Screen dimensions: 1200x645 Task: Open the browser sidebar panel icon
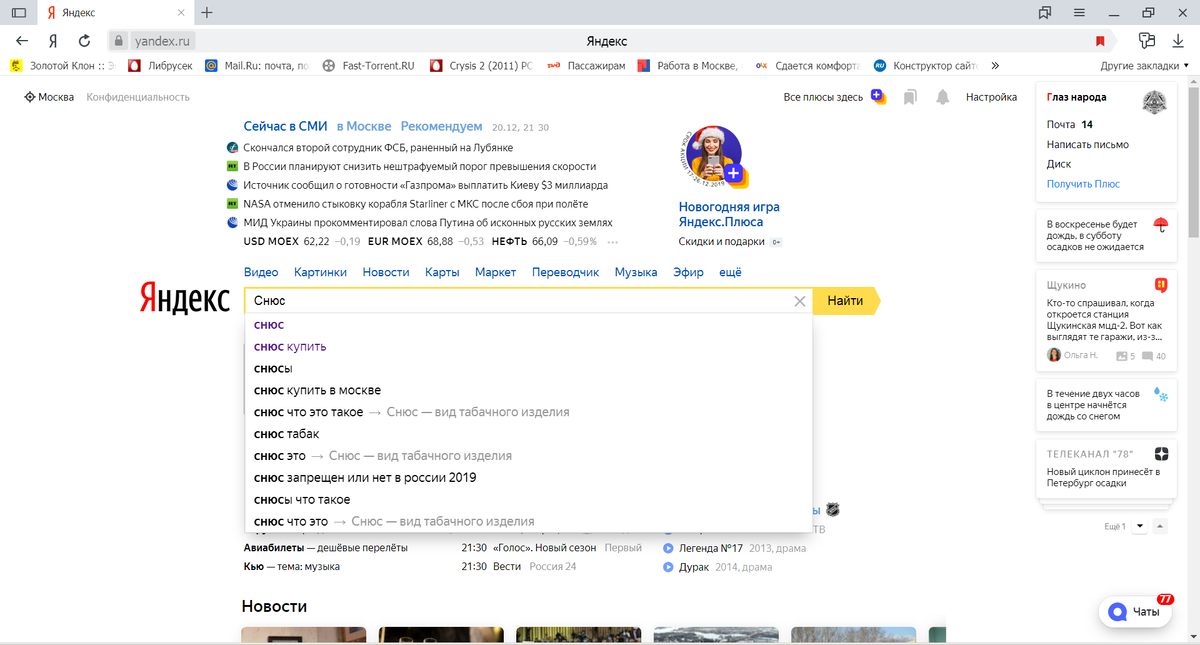tap(18, 13)
